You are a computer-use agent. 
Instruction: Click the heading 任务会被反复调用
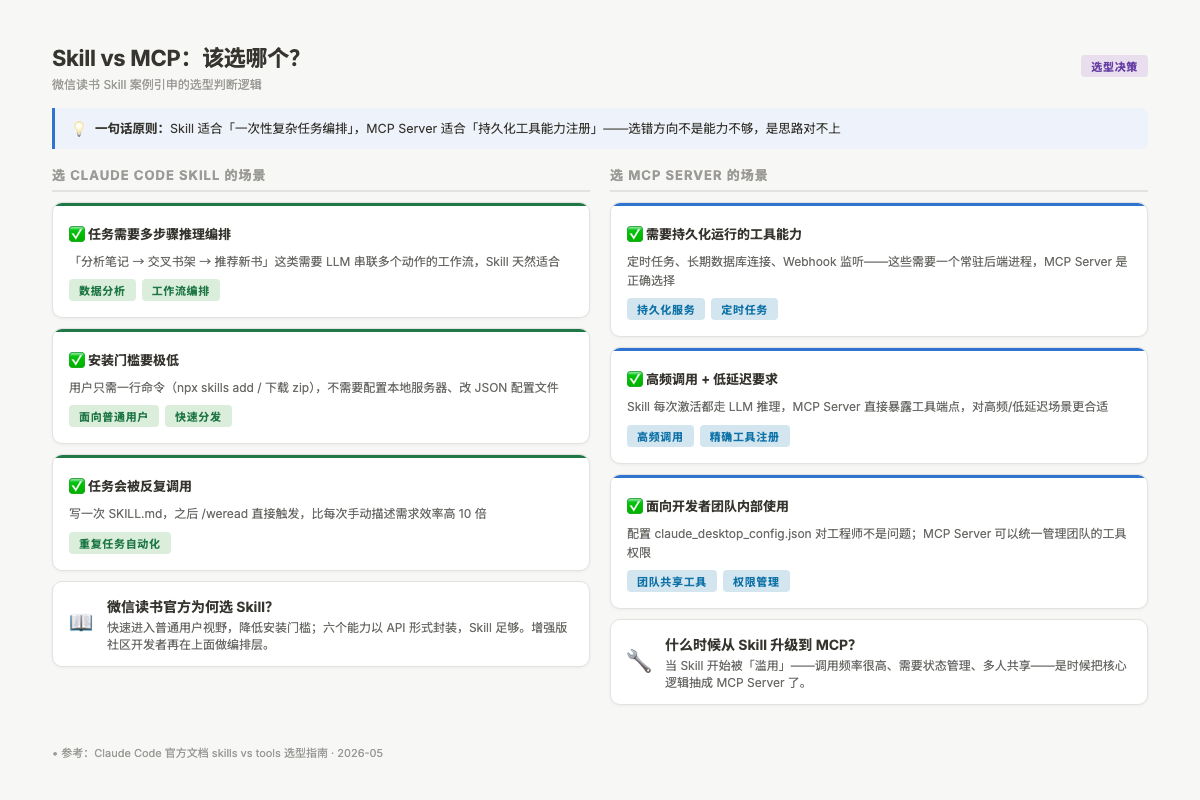tap(140, 486)
